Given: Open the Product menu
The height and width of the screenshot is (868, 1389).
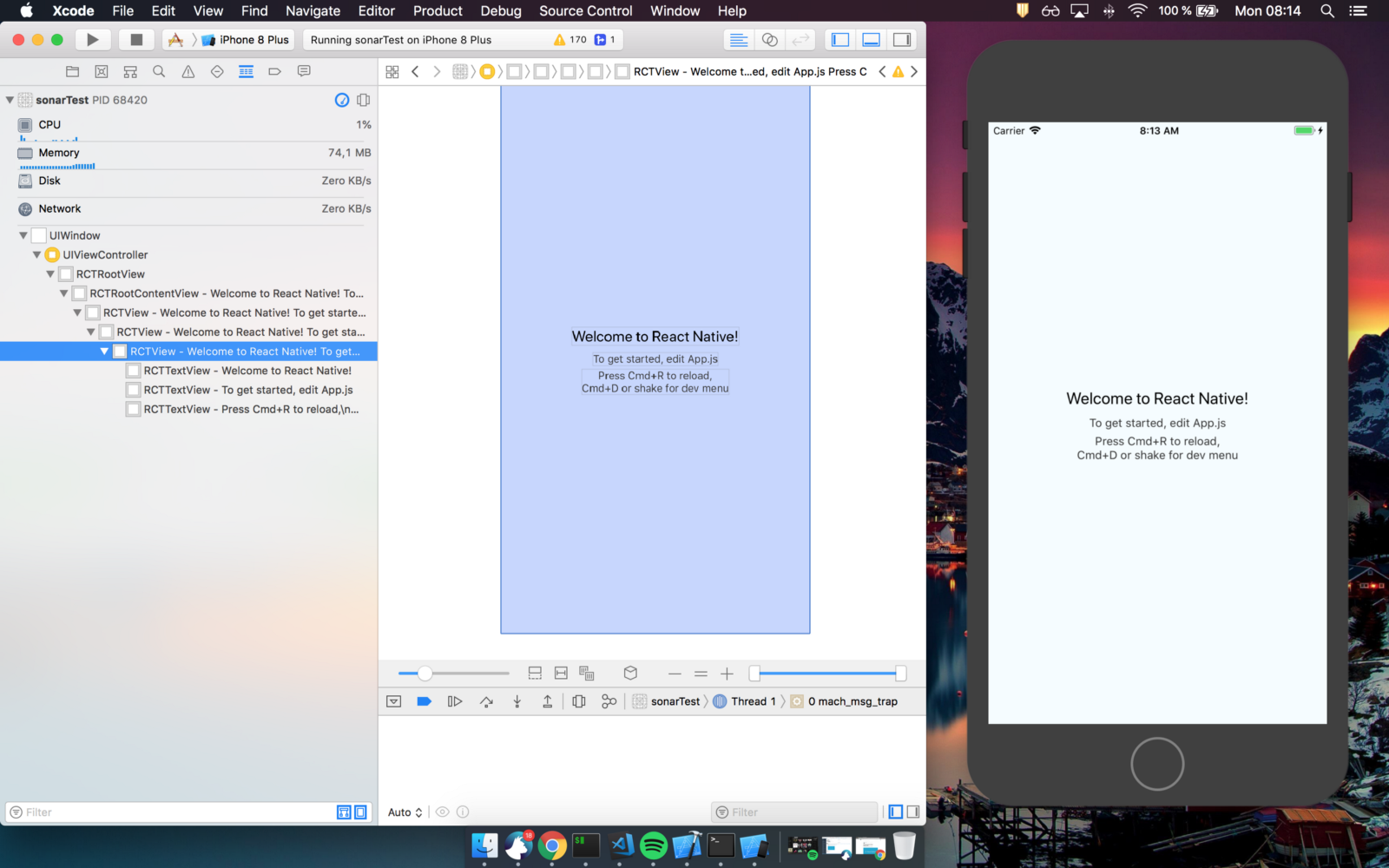Looking at the screenshot, I should pos(438,10).
